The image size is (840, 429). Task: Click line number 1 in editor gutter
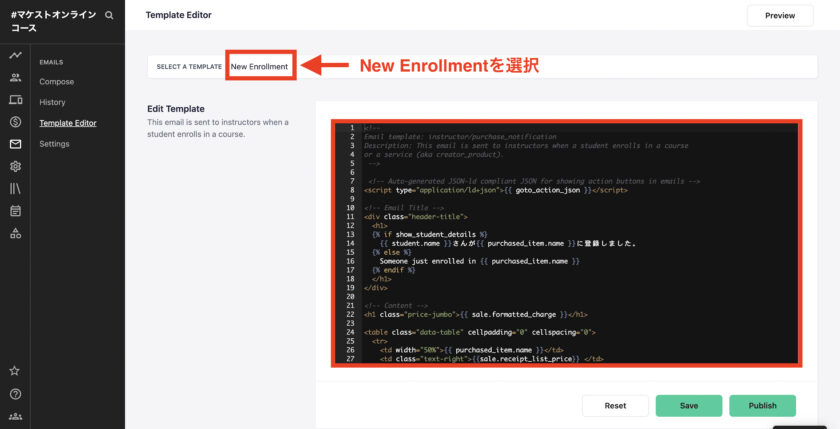point(352,128)
